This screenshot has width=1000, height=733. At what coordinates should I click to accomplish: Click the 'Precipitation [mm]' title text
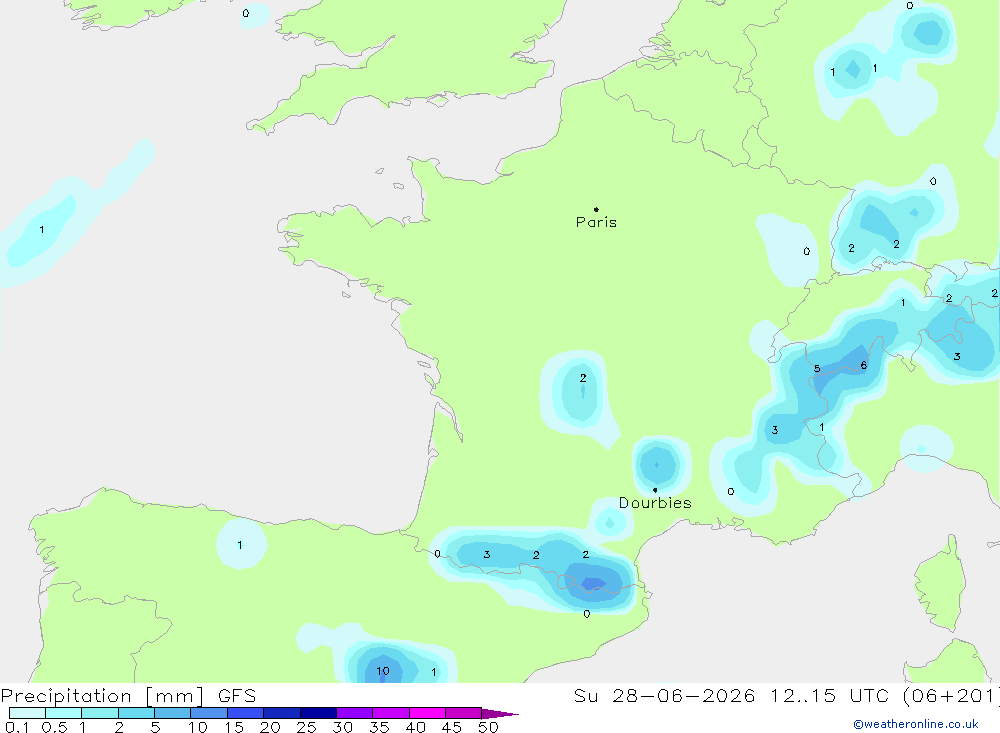pyautogui.click(x=103, y=695)
